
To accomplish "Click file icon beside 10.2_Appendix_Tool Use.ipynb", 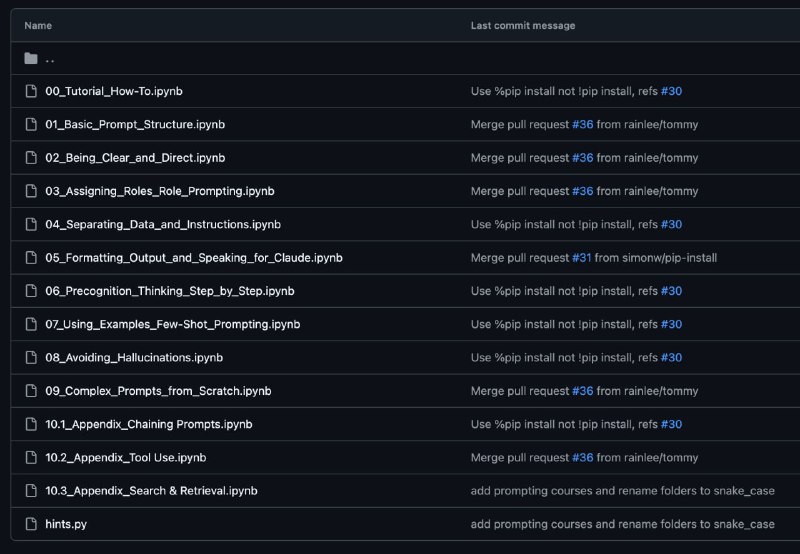I will (x=31, y=458).
